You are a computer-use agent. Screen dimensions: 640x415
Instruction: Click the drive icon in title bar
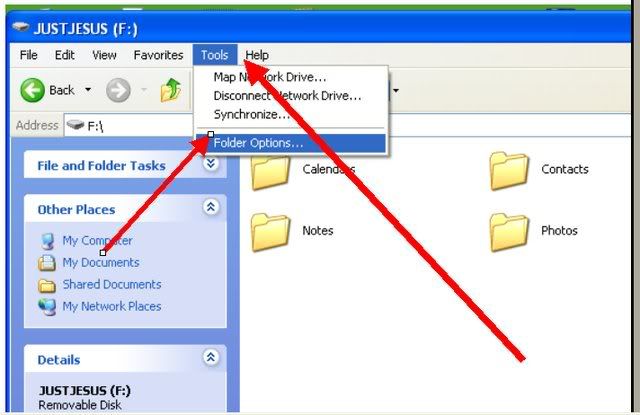pos(20,28)
